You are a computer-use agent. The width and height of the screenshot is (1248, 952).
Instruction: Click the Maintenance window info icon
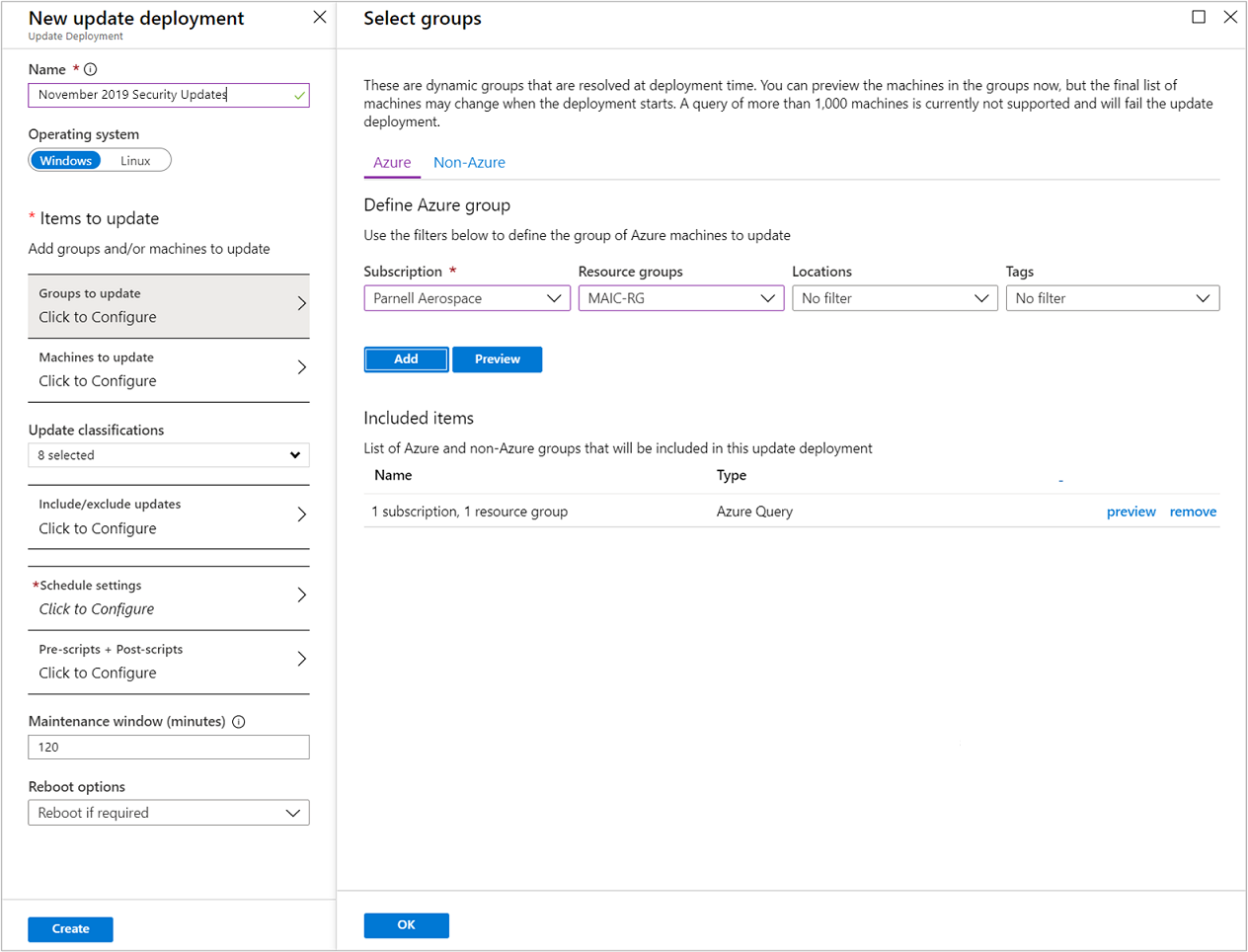click(239, 722)
